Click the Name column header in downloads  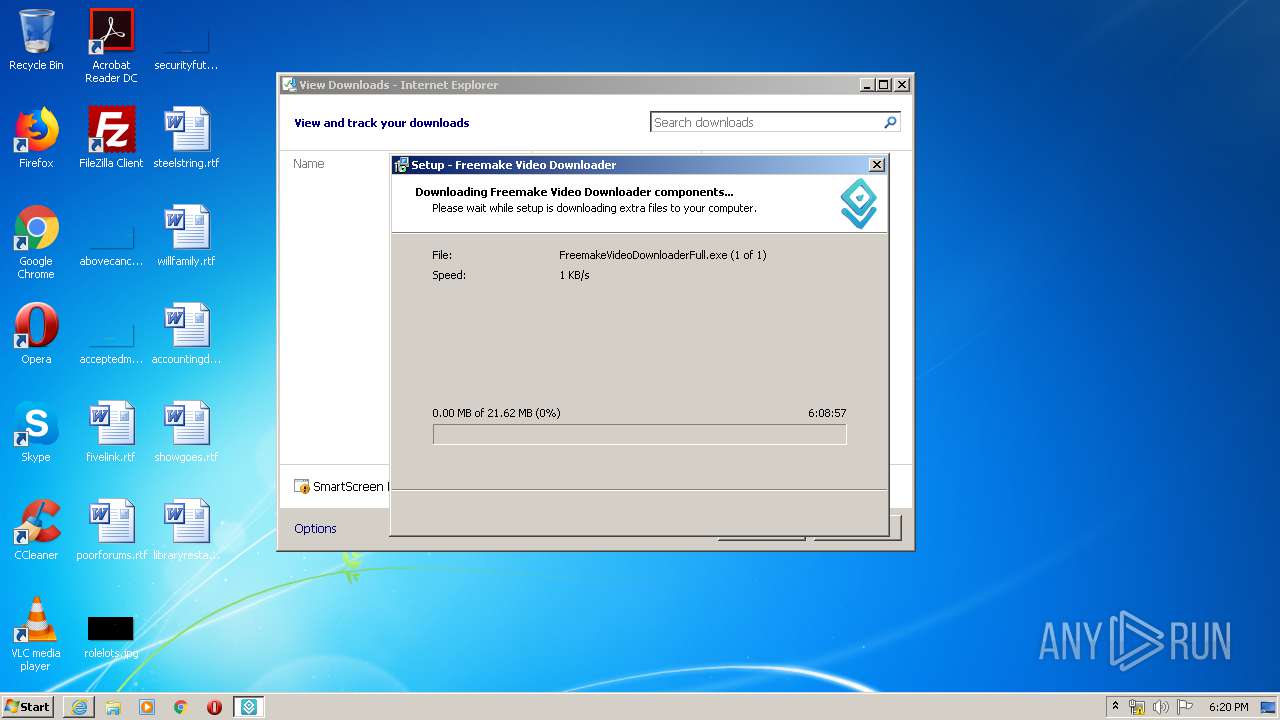point(309,163)
